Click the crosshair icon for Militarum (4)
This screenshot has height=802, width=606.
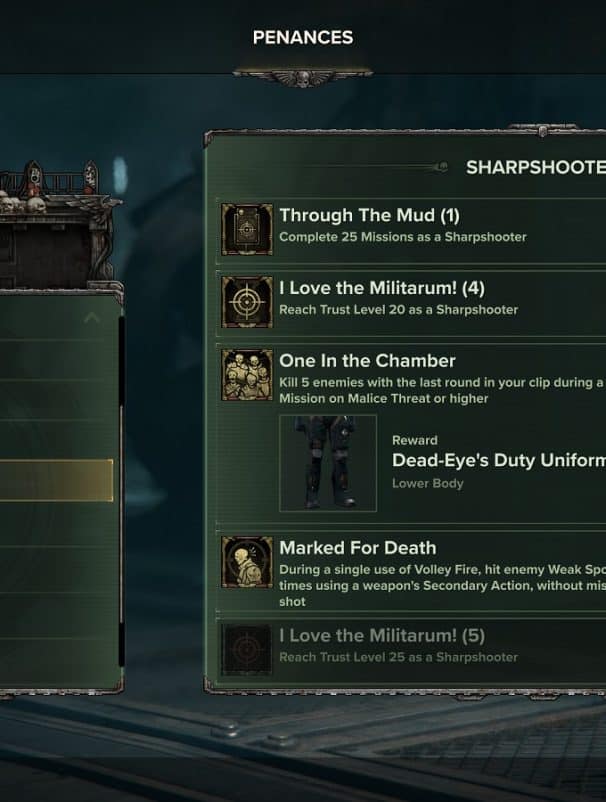click(247, 302)
